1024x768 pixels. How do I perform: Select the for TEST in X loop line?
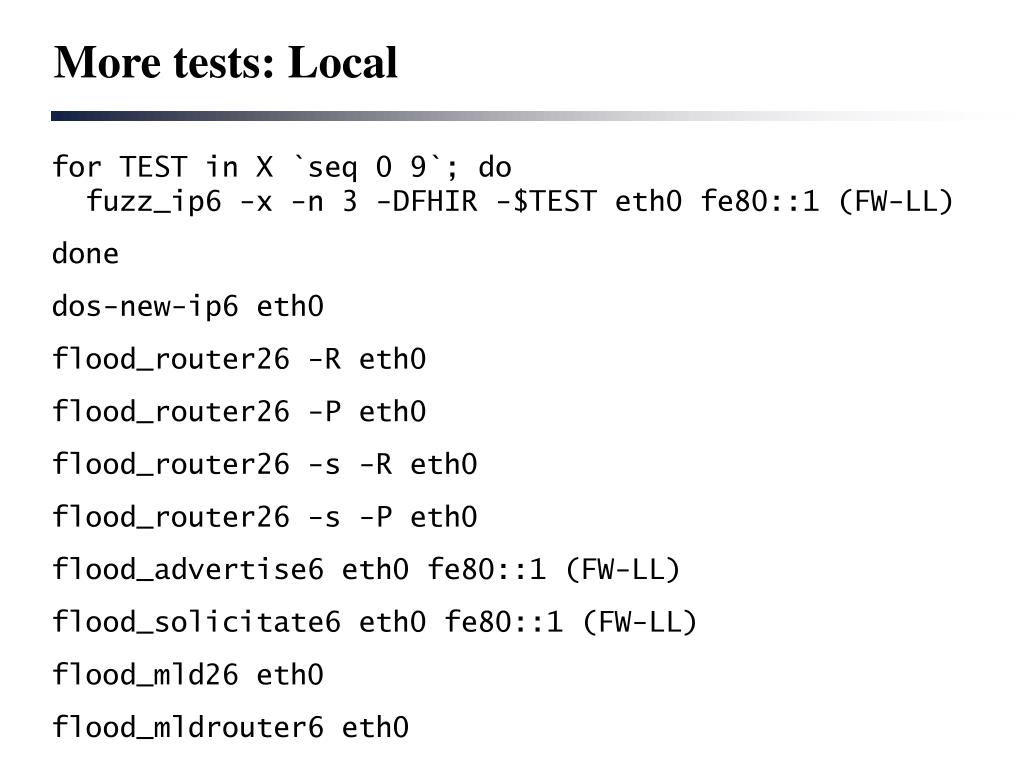(x=281, y=167)
